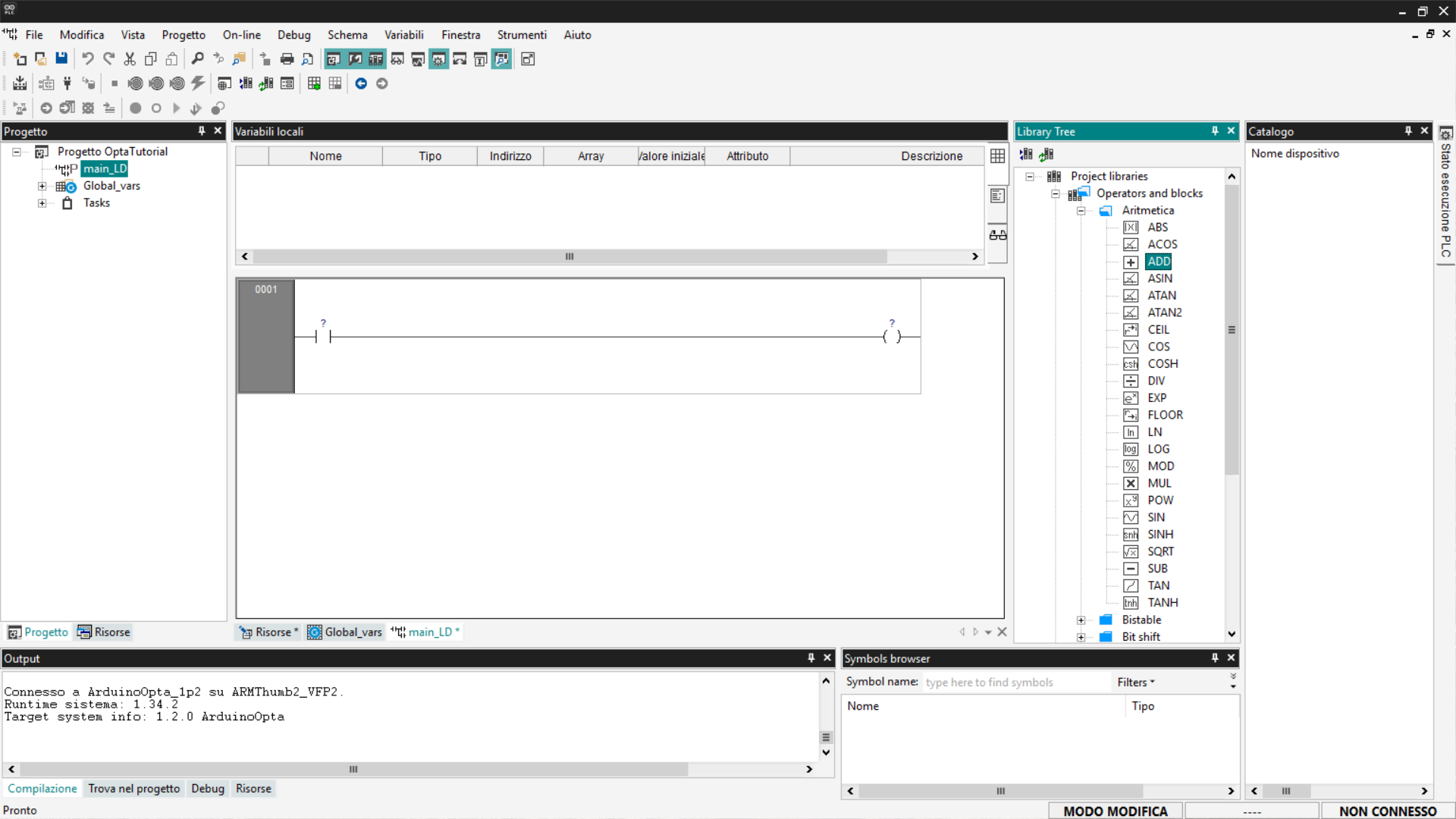
Task: Expand the Global_vars tree node
Action: pos(42,187)
